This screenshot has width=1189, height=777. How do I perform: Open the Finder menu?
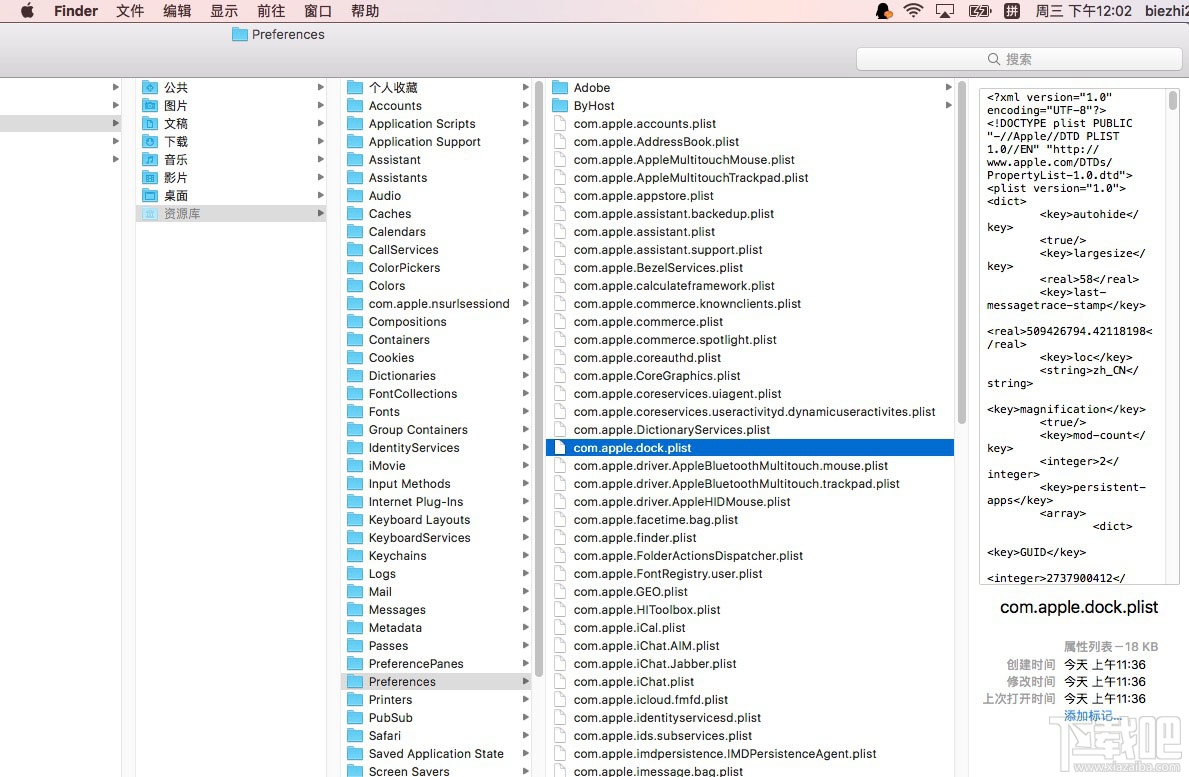(76, 11)
